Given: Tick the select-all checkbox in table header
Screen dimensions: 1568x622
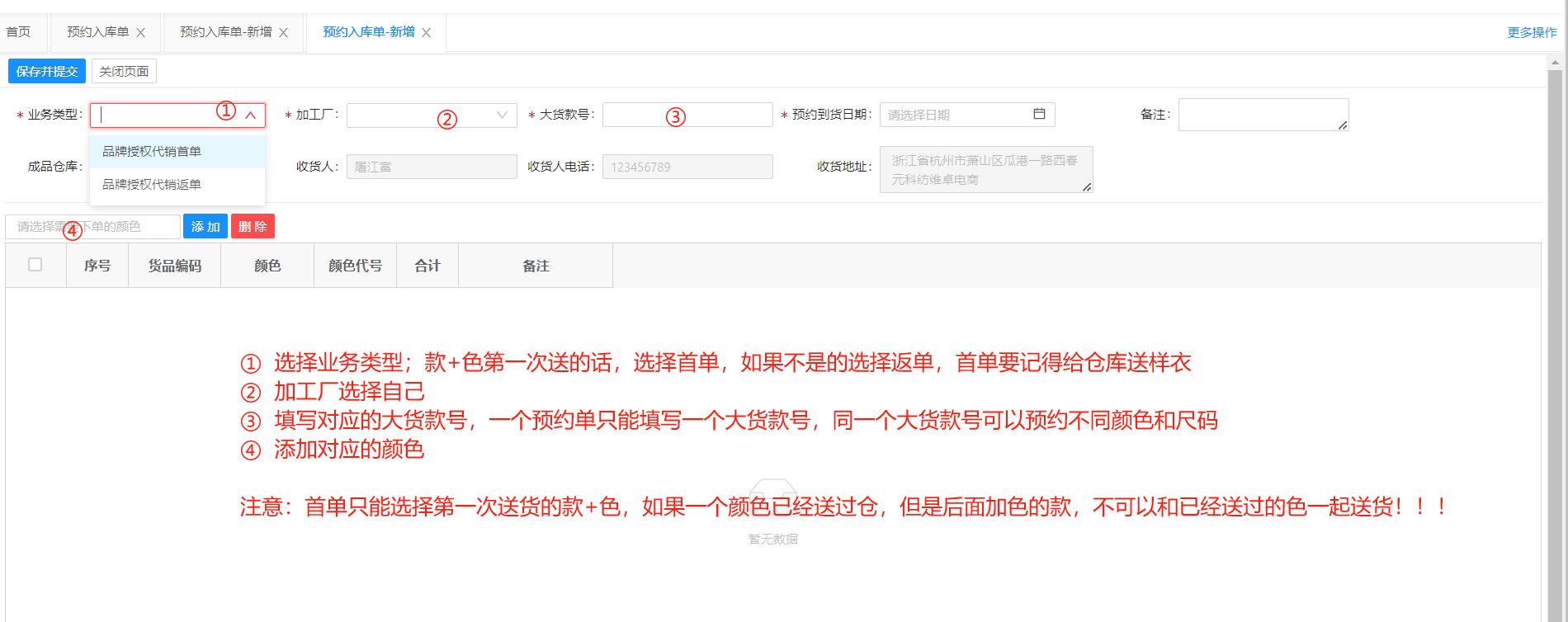Looking at the screenshot, I should tap(35, 265).
